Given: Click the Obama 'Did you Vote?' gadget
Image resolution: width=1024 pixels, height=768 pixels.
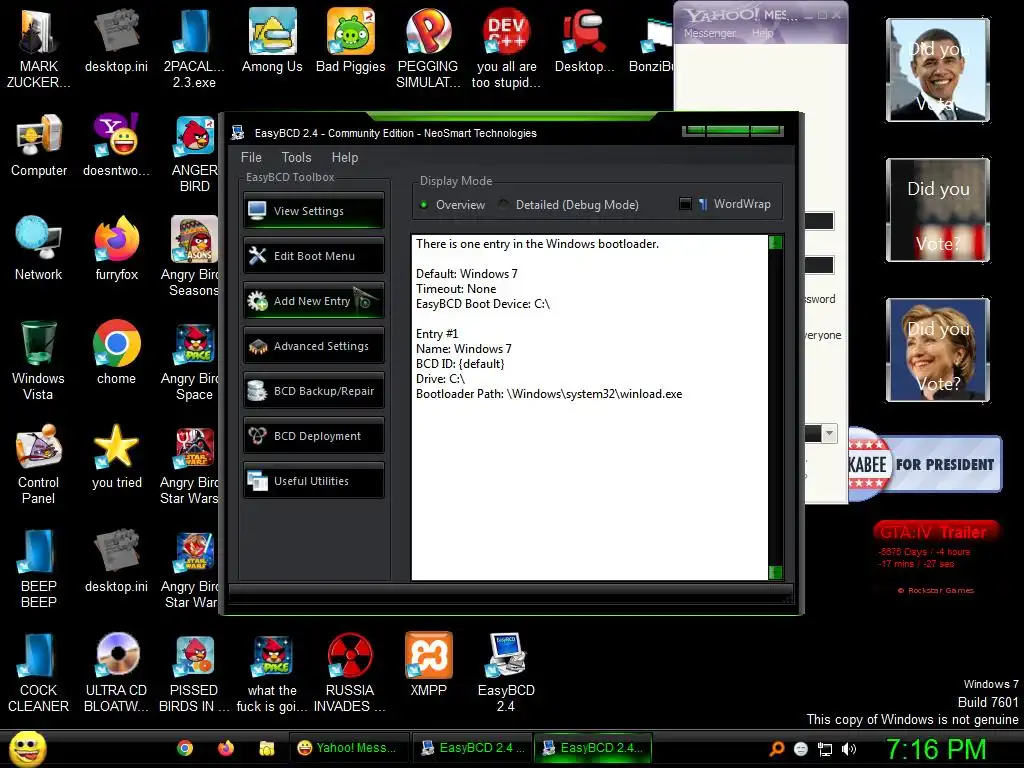Looking at the screenshot, I should [937, 69].
